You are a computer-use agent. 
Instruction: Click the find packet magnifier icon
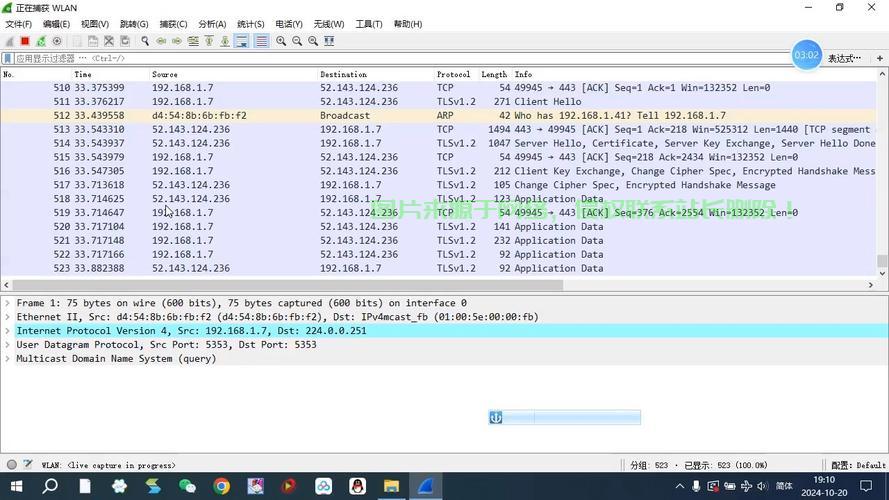pyautogui.click(x=145, y=41)
